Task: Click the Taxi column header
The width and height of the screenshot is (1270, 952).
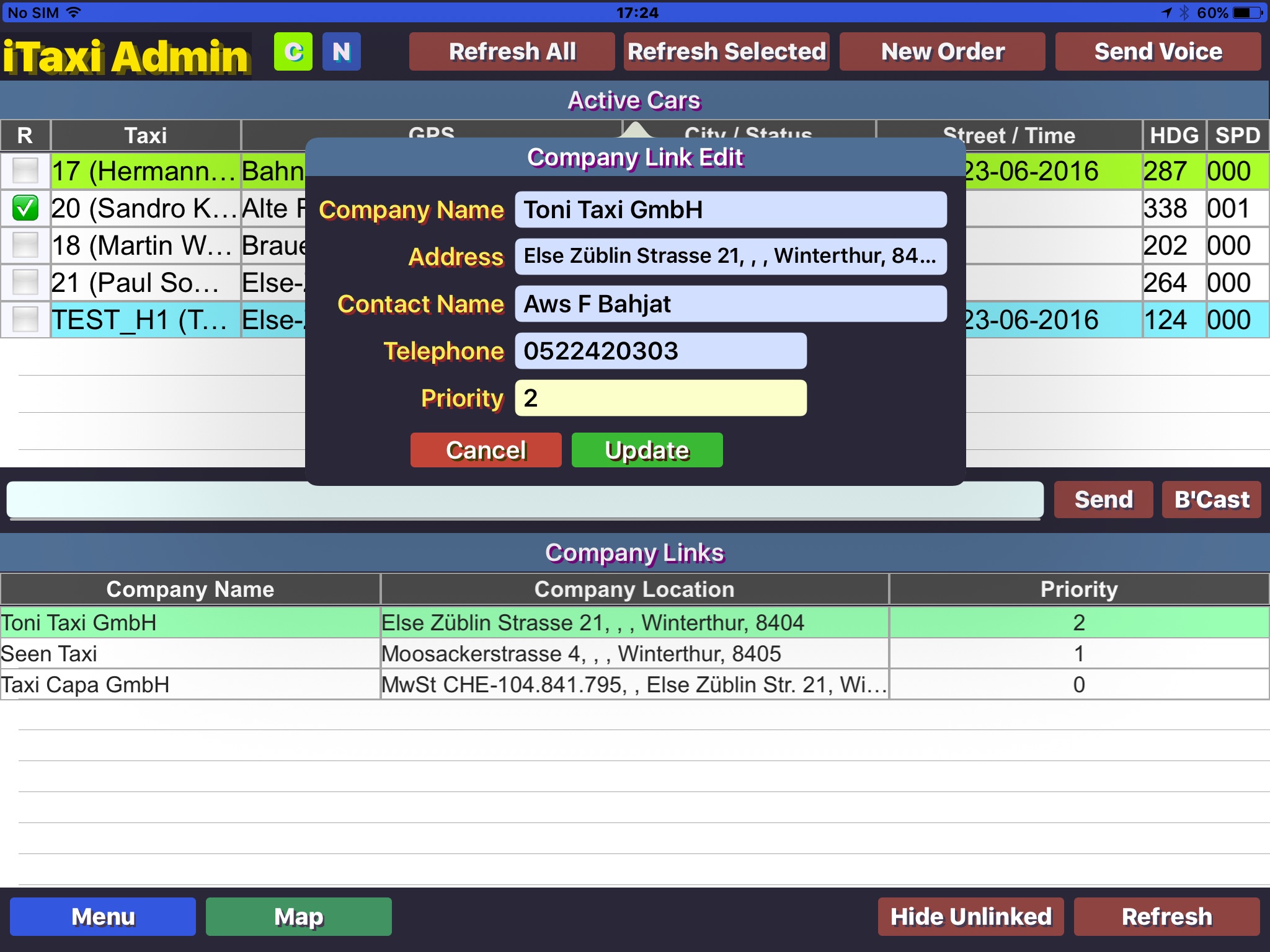Action: [x=146, y=135]
